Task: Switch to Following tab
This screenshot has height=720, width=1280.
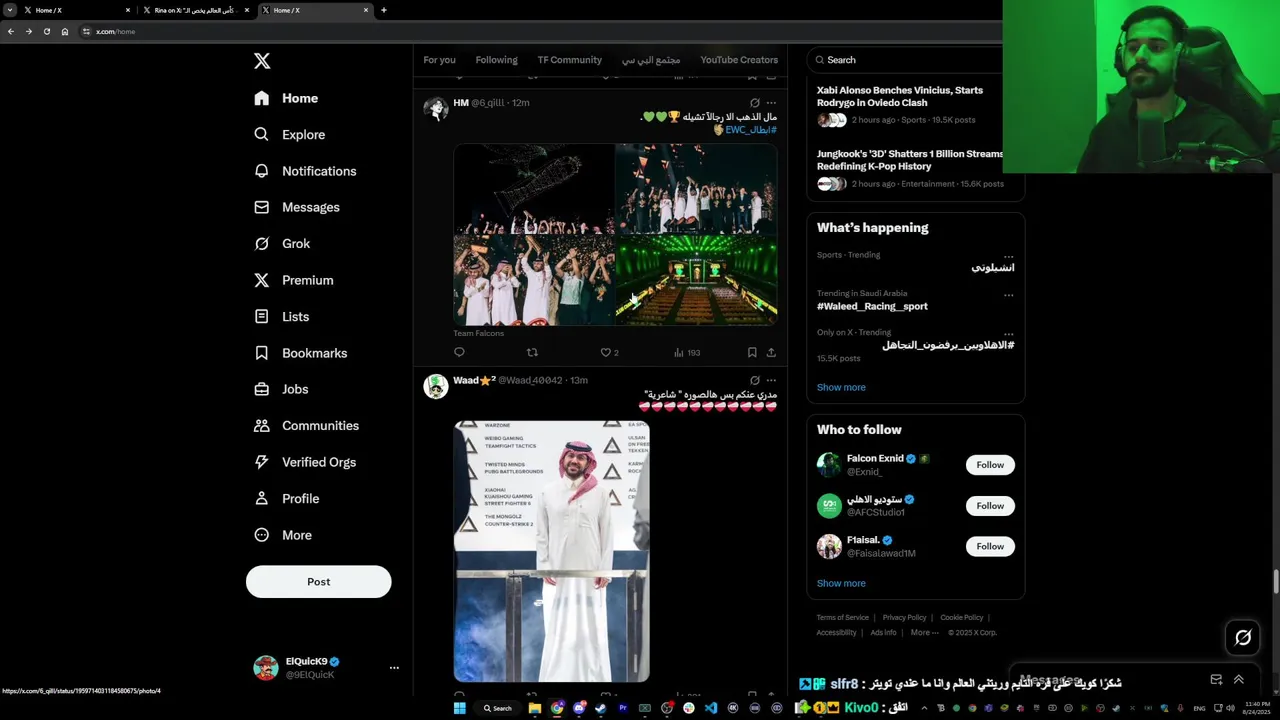Action: pos(496,60)
